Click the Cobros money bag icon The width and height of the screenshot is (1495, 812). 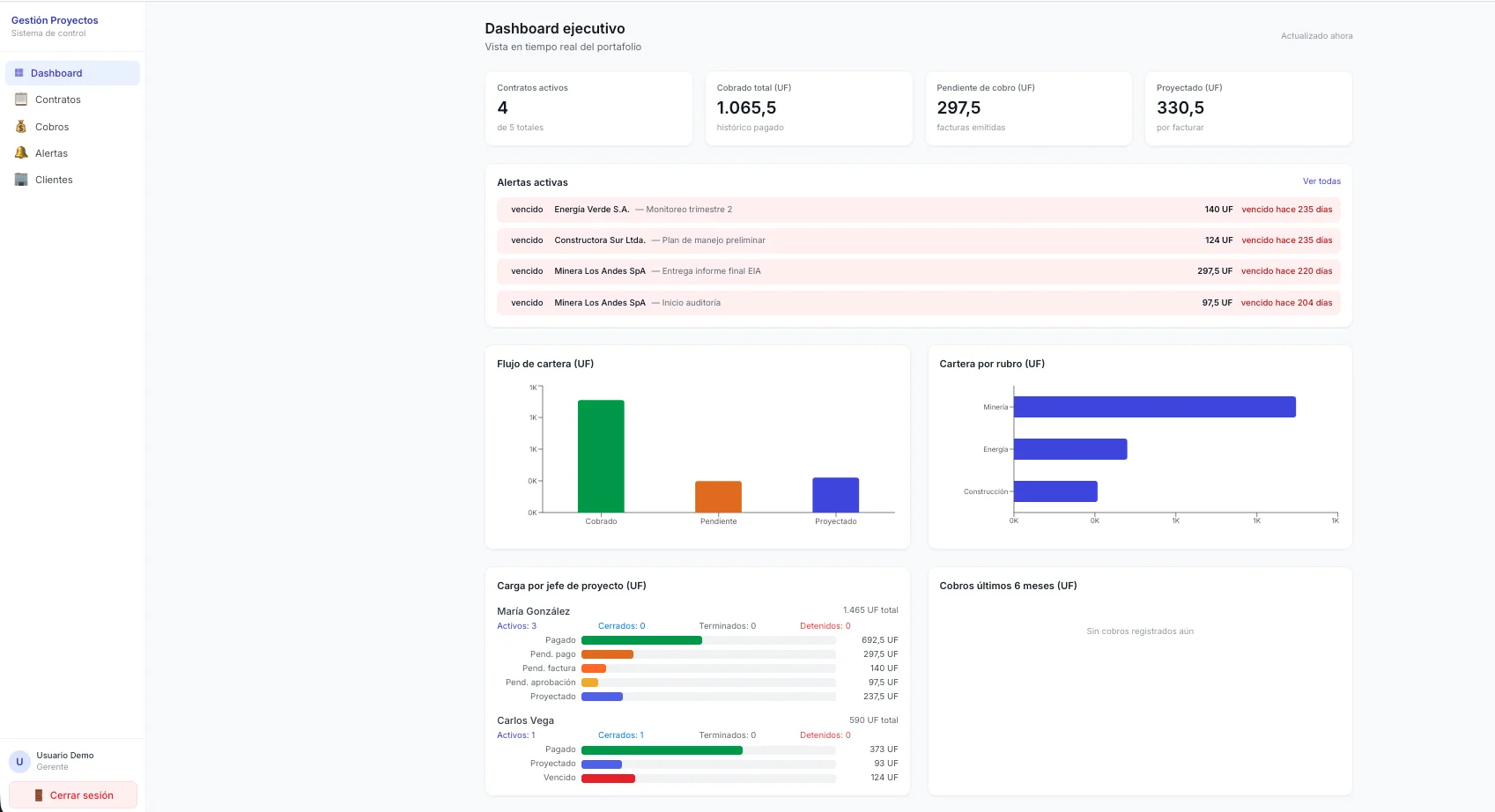21,127
